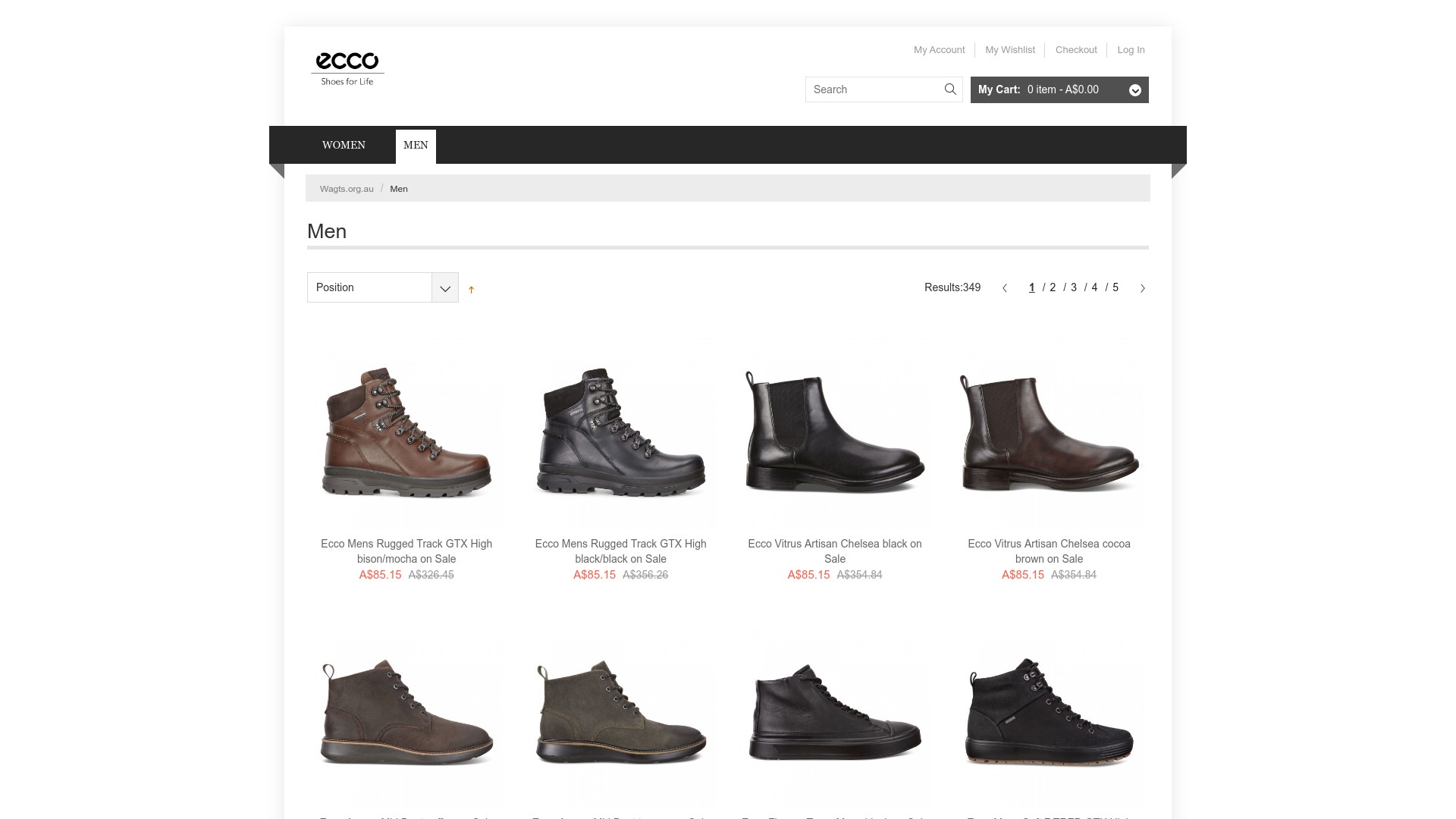This screenshot has width=1456, height=819.
Task: Open Vitrus Artisan Chelsea black boot image
Action: pyautogui.click(x=835, y=432)
